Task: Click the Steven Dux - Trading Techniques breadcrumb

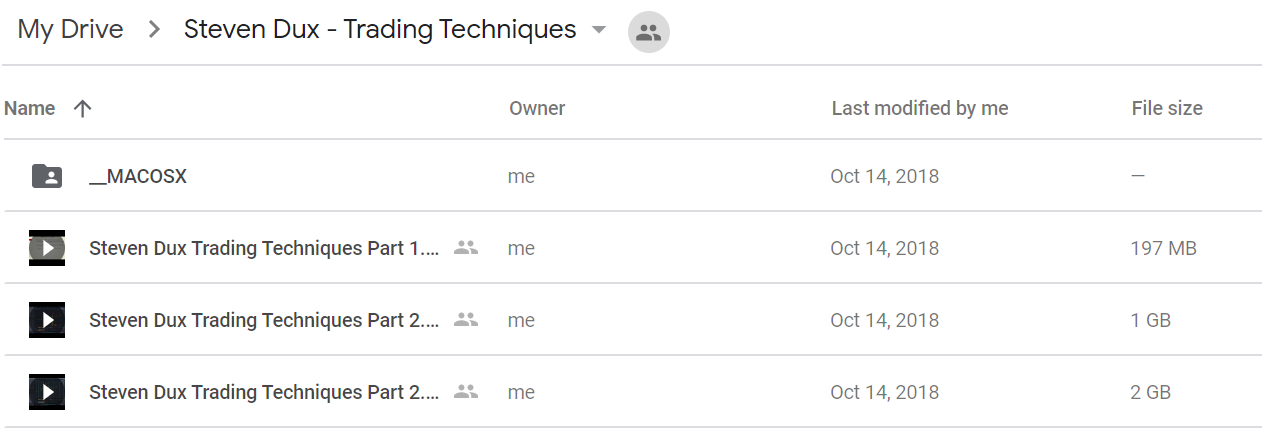Action: (380, 30)
